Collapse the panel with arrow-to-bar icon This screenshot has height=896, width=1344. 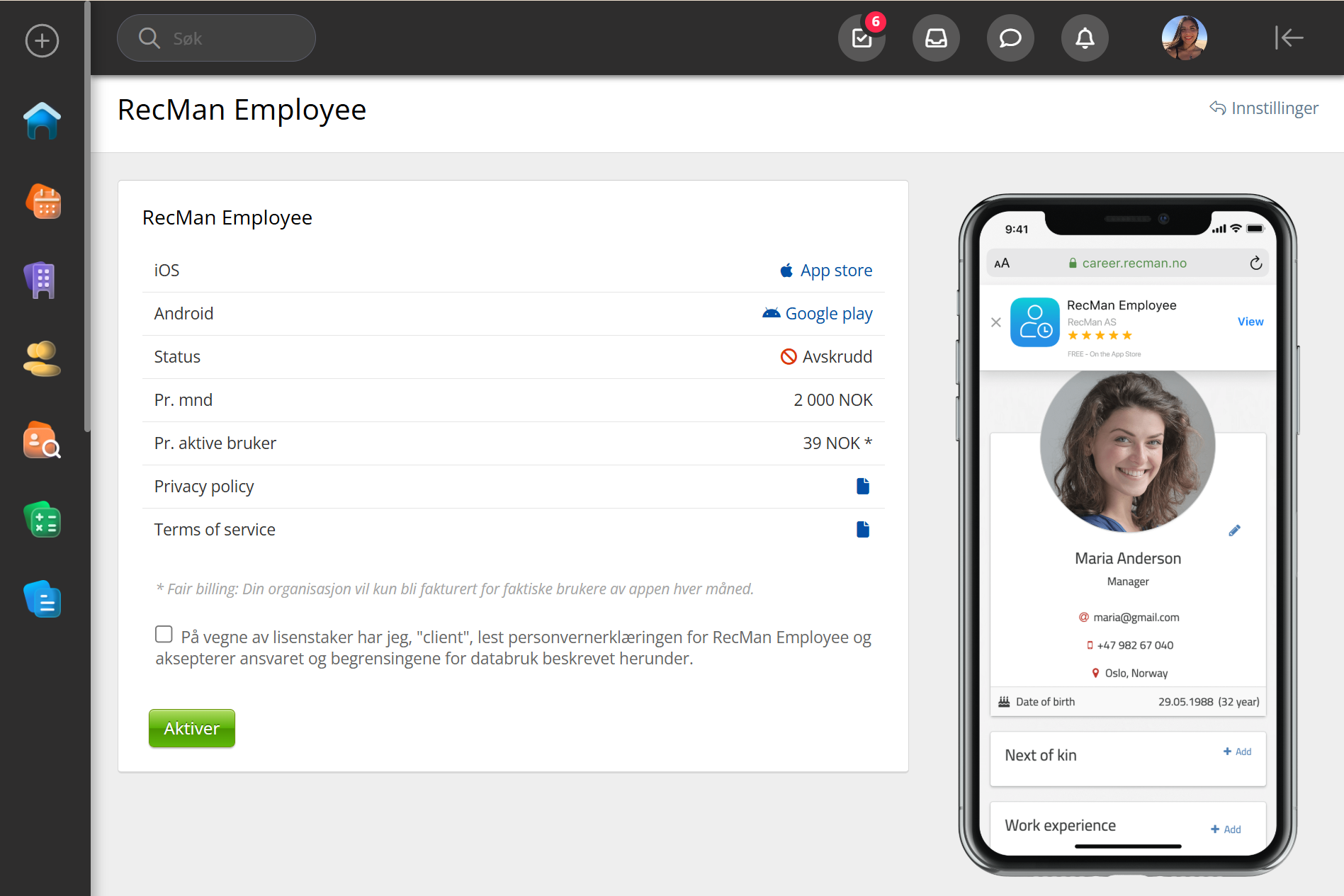1289,38
